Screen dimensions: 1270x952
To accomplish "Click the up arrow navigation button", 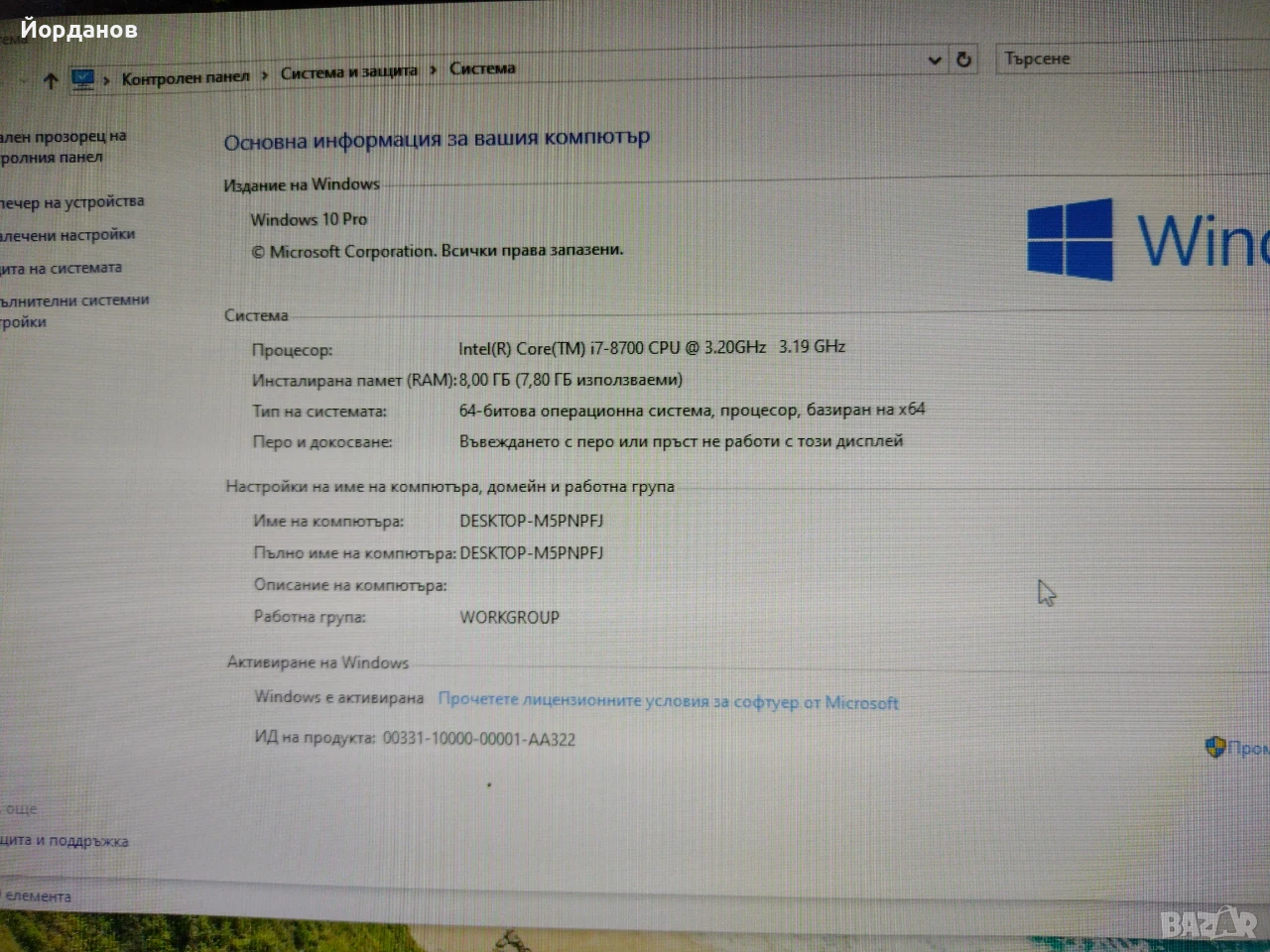I will (x=51, y=80).
